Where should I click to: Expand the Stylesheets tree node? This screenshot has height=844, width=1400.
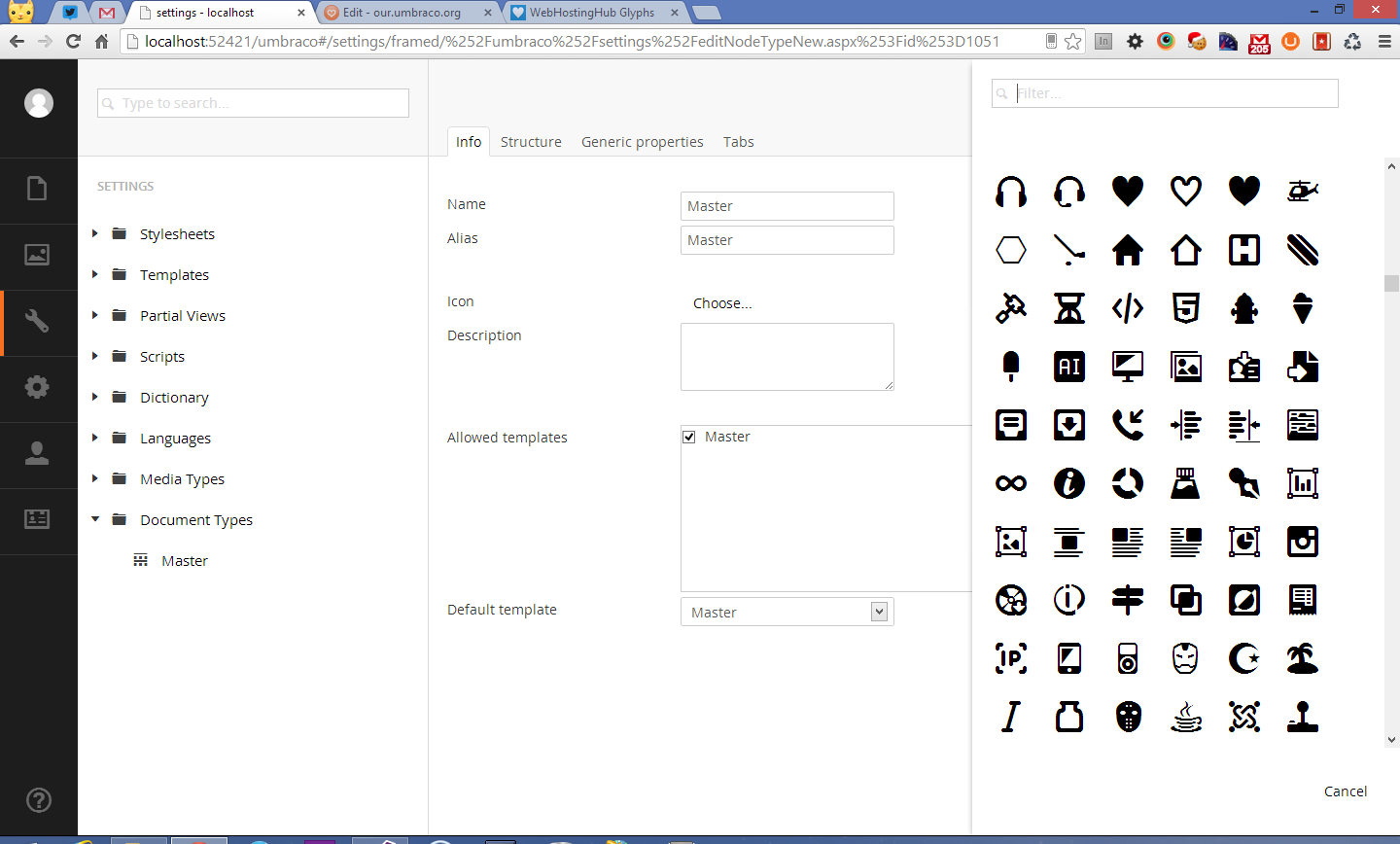(x=95, y=233)
